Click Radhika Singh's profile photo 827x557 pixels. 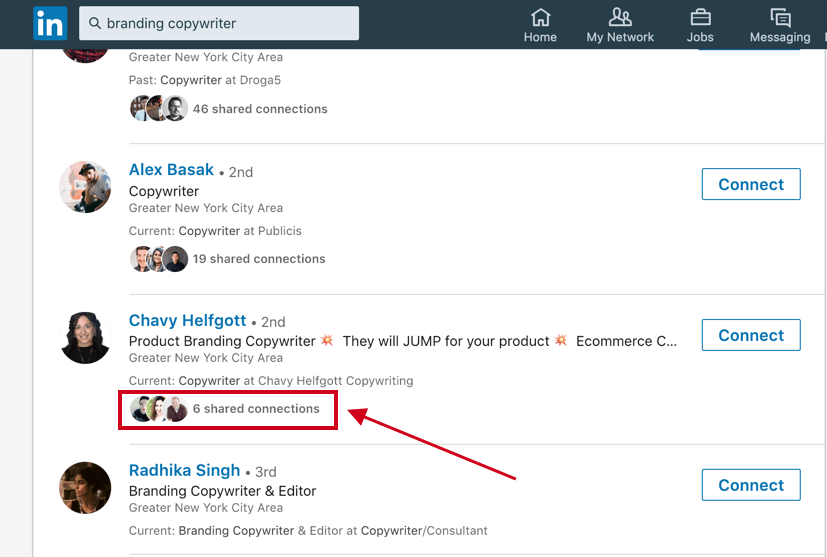85,488
